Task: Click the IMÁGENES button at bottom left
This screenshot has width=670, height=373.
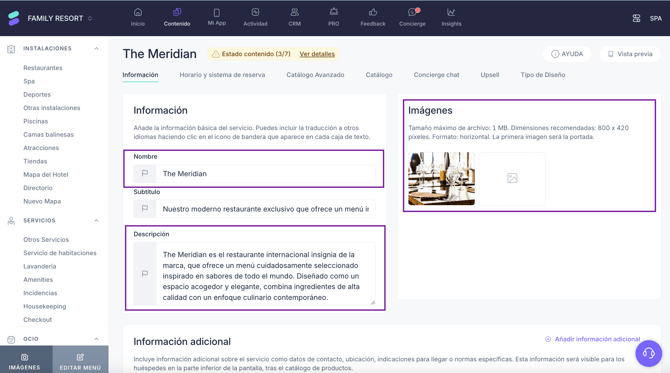Action: [25, 360]
